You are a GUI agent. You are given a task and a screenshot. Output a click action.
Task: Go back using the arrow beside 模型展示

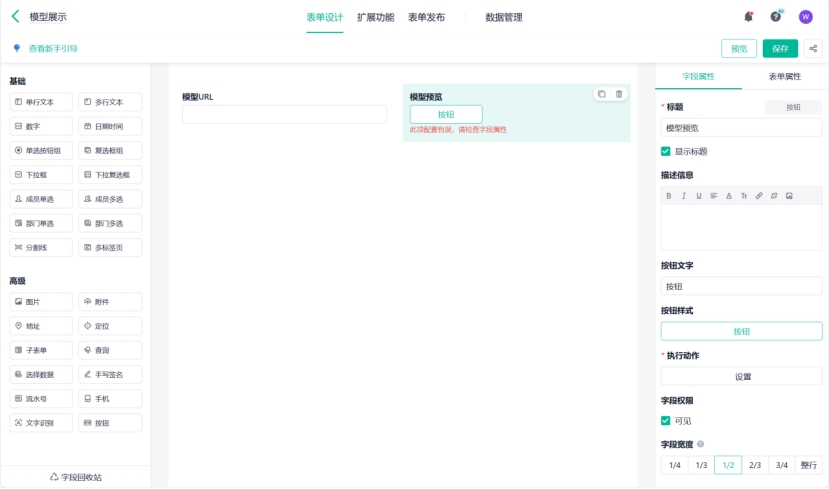(15, 16)
